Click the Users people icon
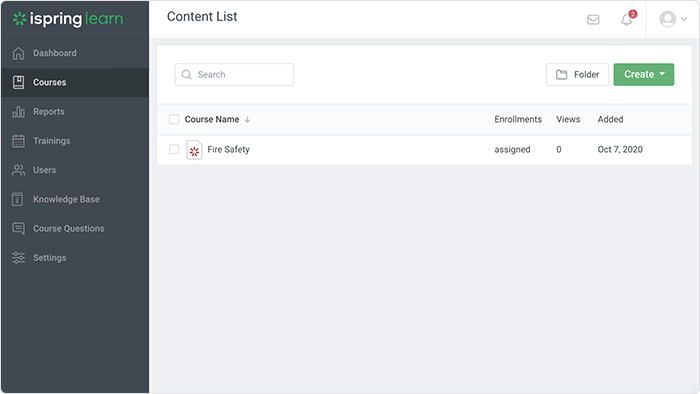The height and width of the screenshot is (394, 700). [x=18, y=170]
